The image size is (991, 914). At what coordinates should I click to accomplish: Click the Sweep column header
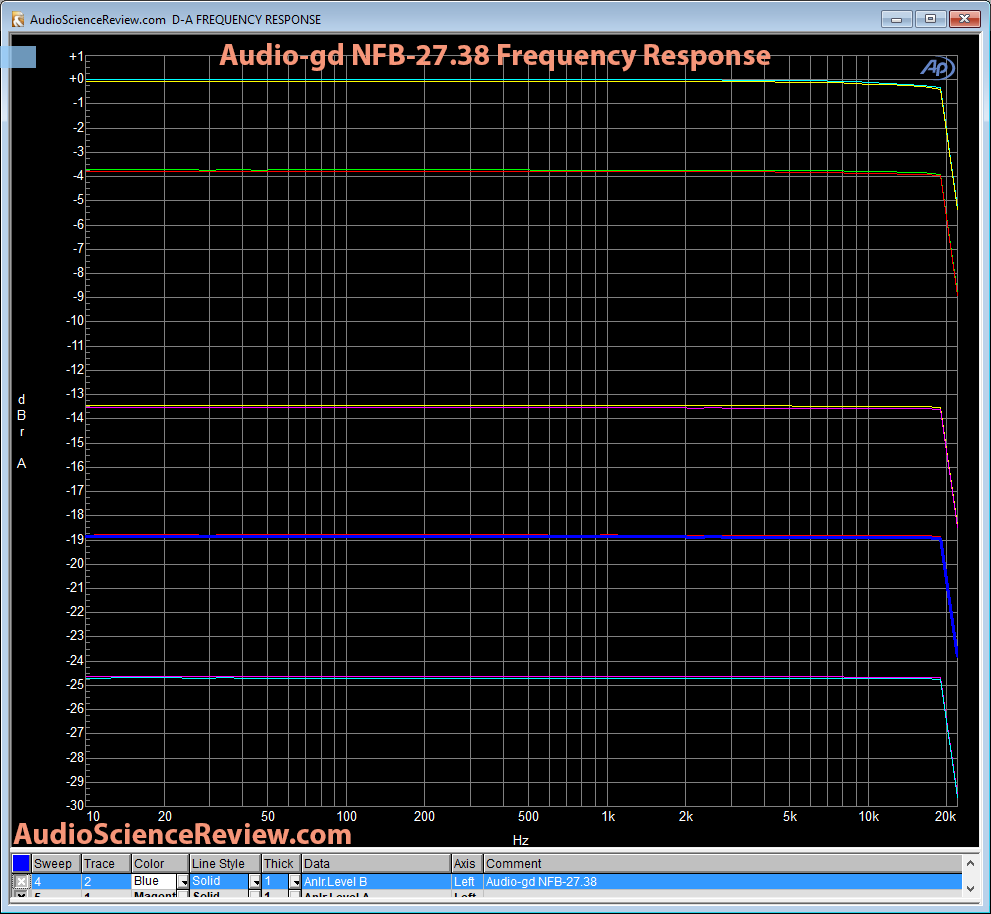(x=56, y=863)
